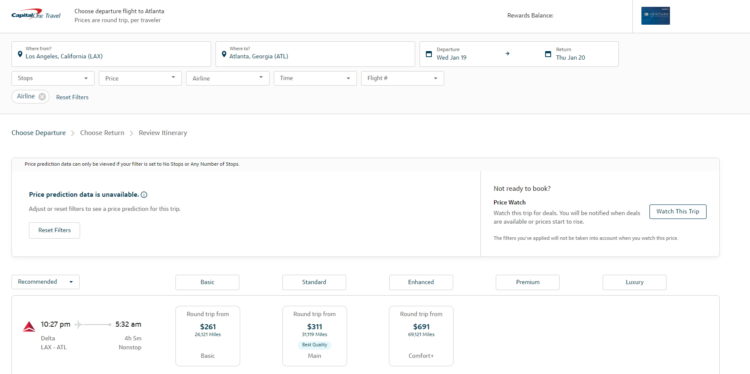Image resolution: width=750 pixels, height=374 pixels.
Task: Go to the Review Itinerary step
Action: click(x=163, y=133)
